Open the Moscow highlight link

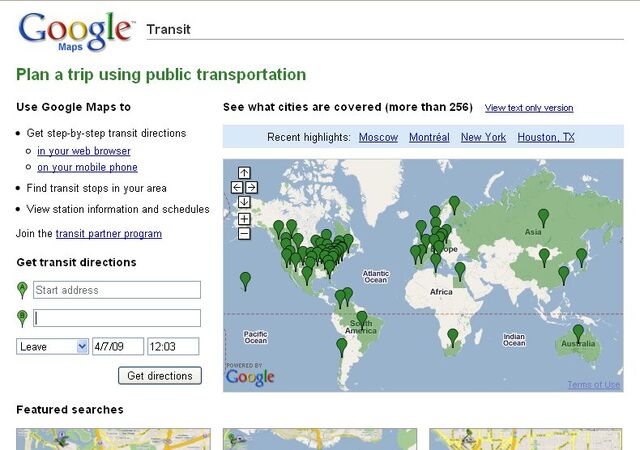378,137
